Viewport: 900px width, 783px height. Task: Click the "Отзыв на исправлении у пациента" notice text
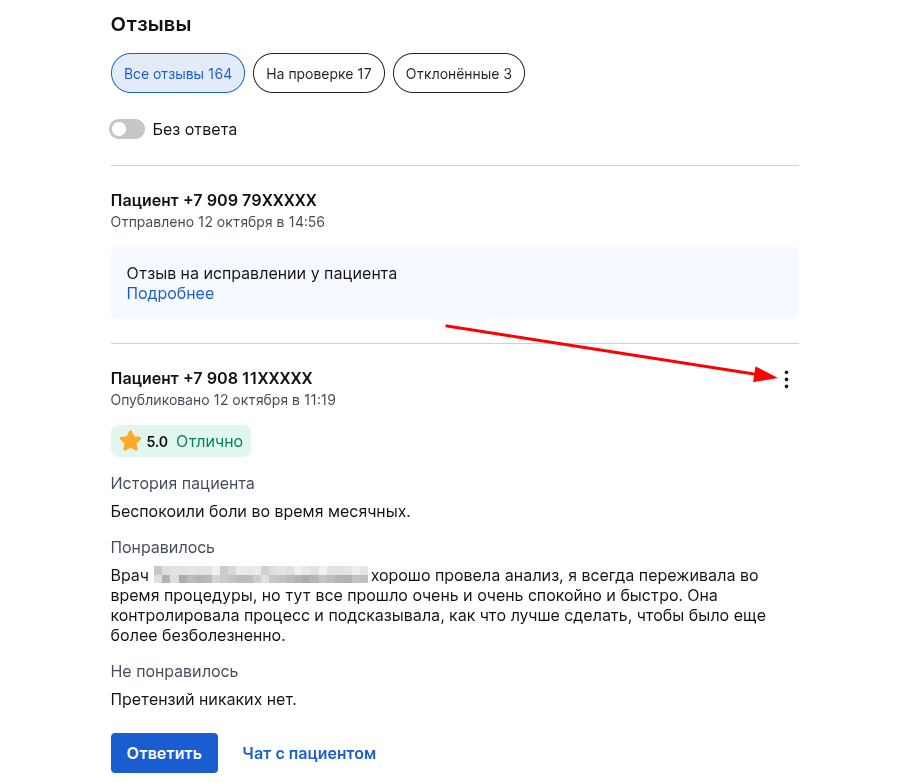(x=262, y=273)
